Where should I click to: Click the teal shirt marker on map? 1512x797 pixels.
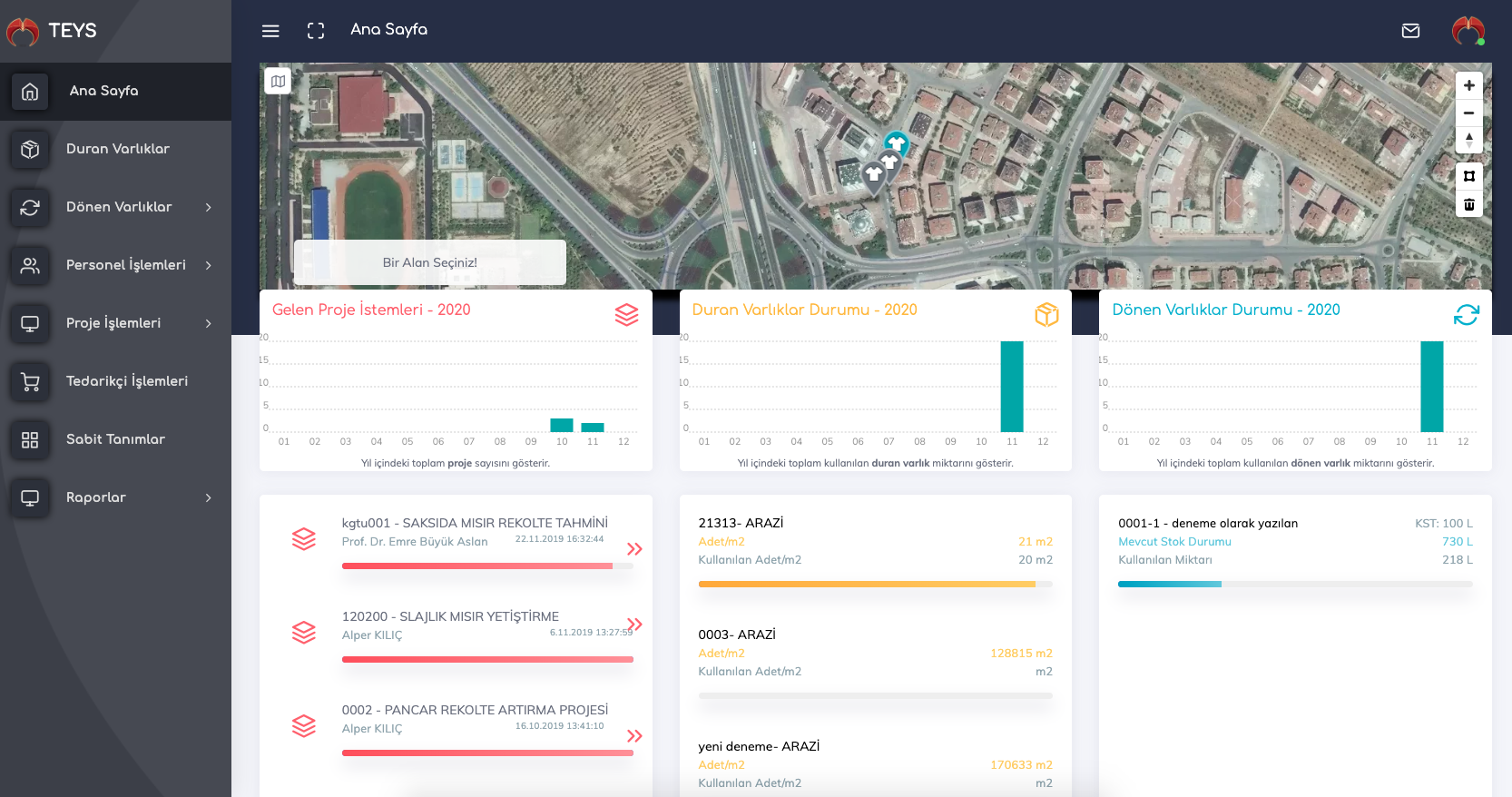[x=896, y=143]
